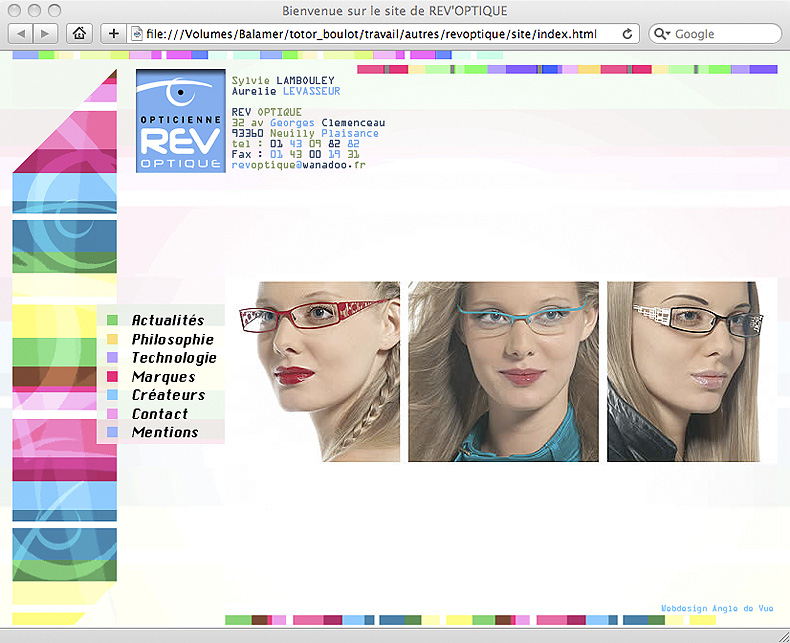Select the Technologie menu entry
The width and height of the screenshot is (790, 643).
[x=173, y=358]
